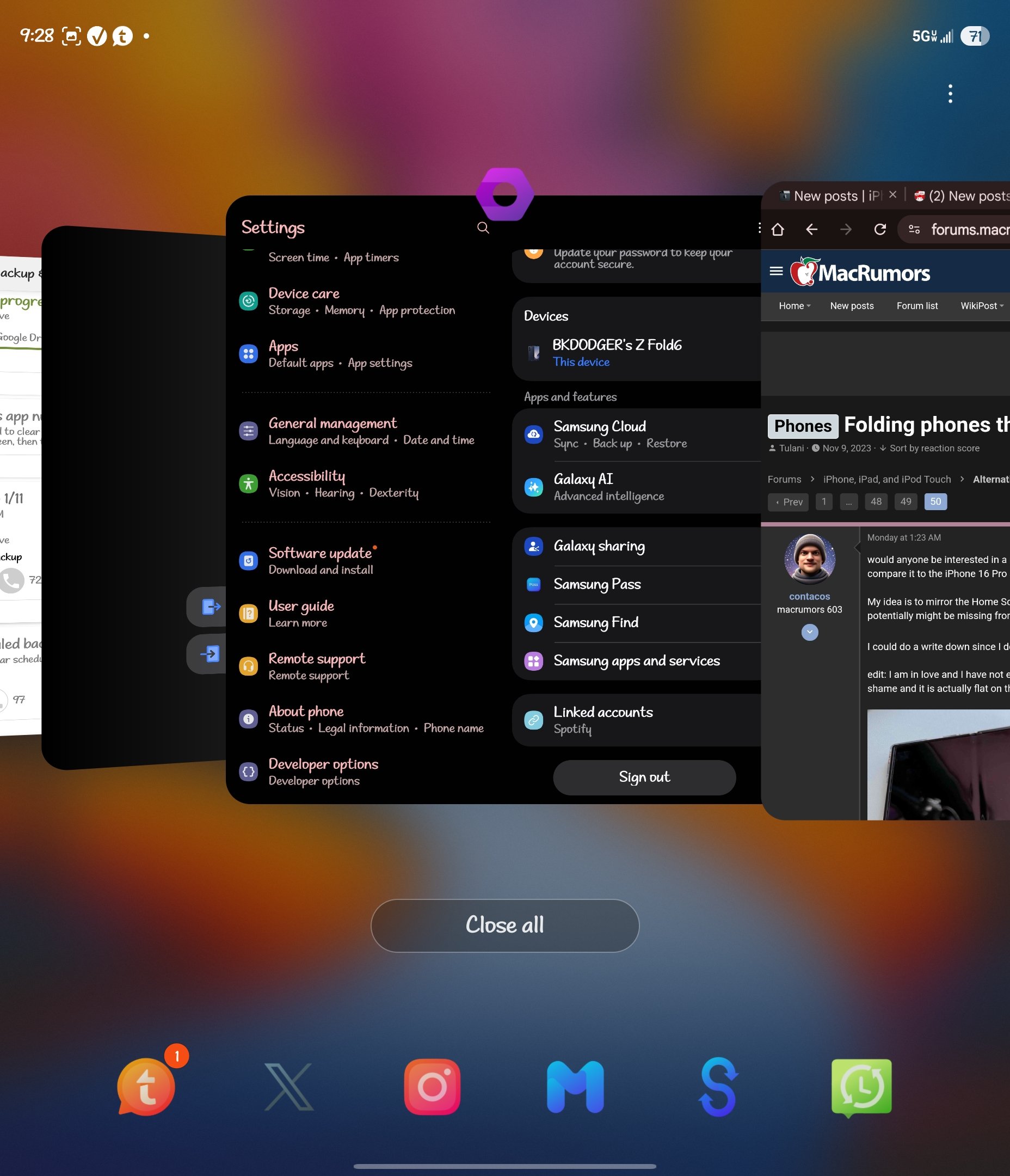Open Forum list on MacRumors nav
This screenshot has height=1176, width=1010.
coord(917,306)
